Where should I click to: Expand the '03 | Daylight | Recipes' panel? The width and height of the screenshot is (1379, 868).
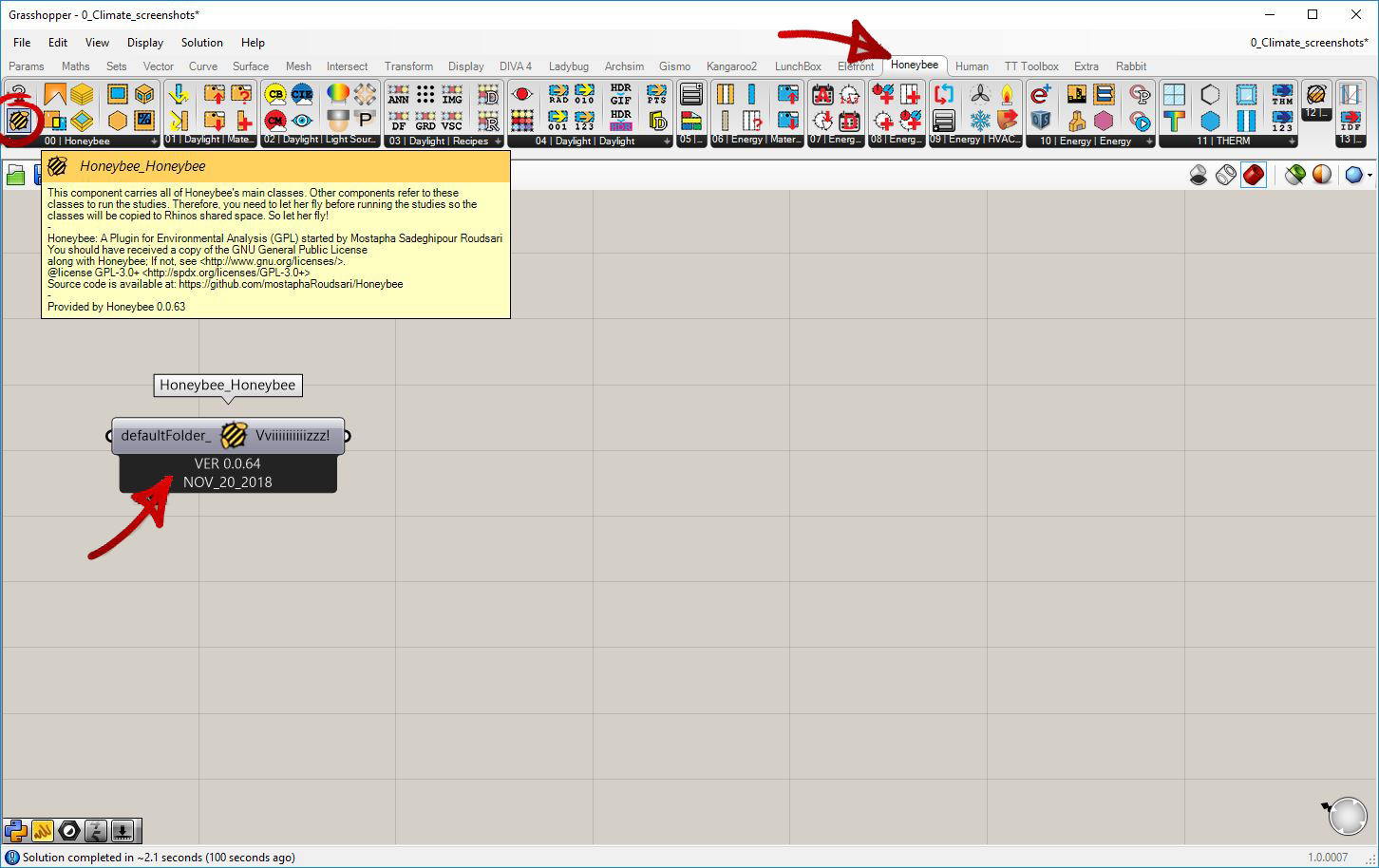pos(498,142)
